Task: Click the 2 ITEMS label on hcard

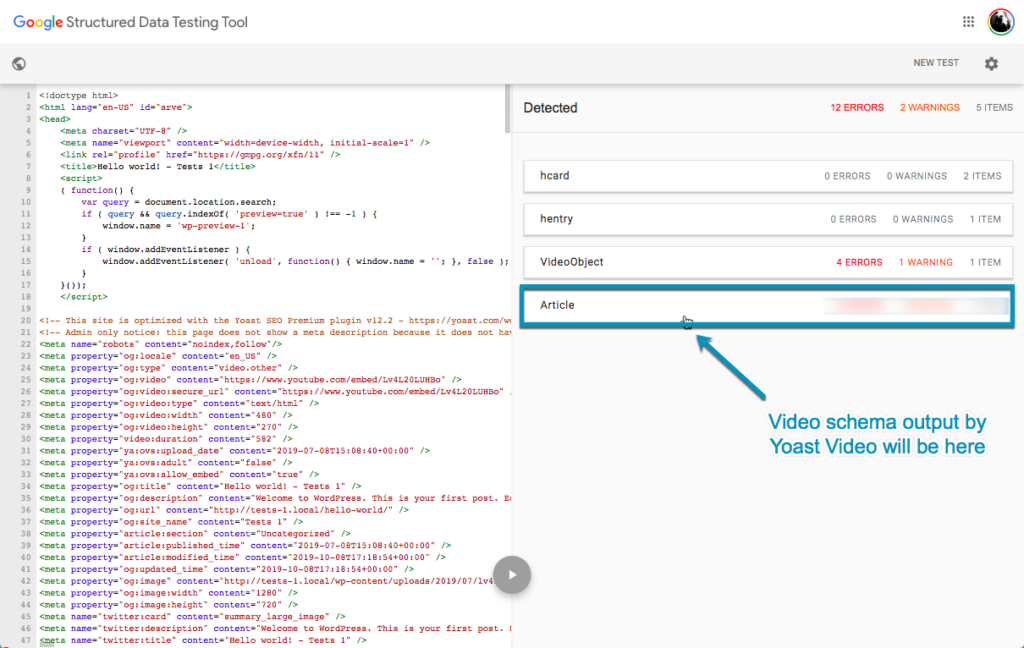Action: point(982,176)
